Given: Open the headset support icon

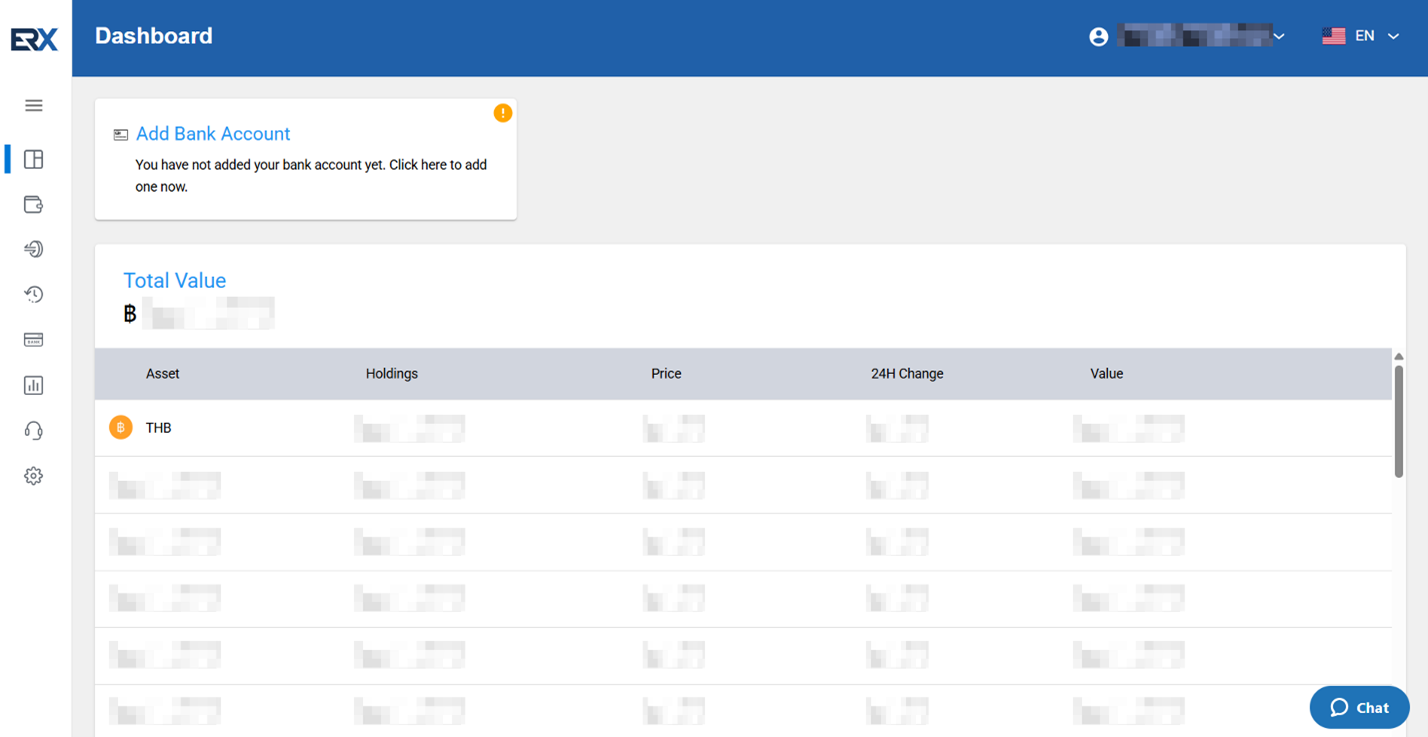Looking at the screenshot, I should (34, 430).
